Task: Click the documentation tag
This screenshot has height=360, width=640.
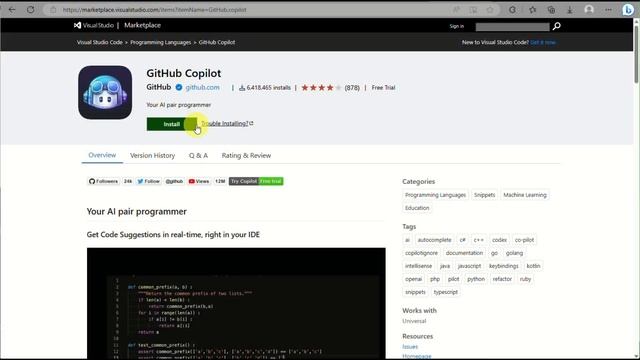Action: coord(464,253)
